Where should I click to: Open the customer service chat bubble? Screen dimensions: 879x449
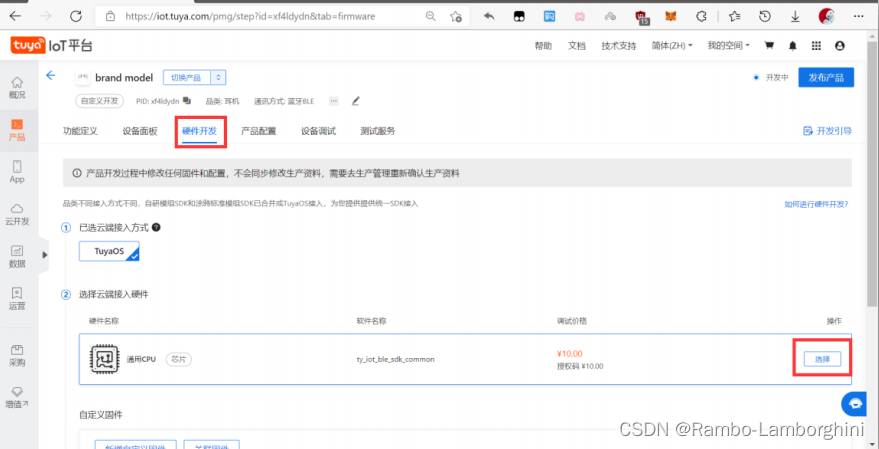coord(855,403)
